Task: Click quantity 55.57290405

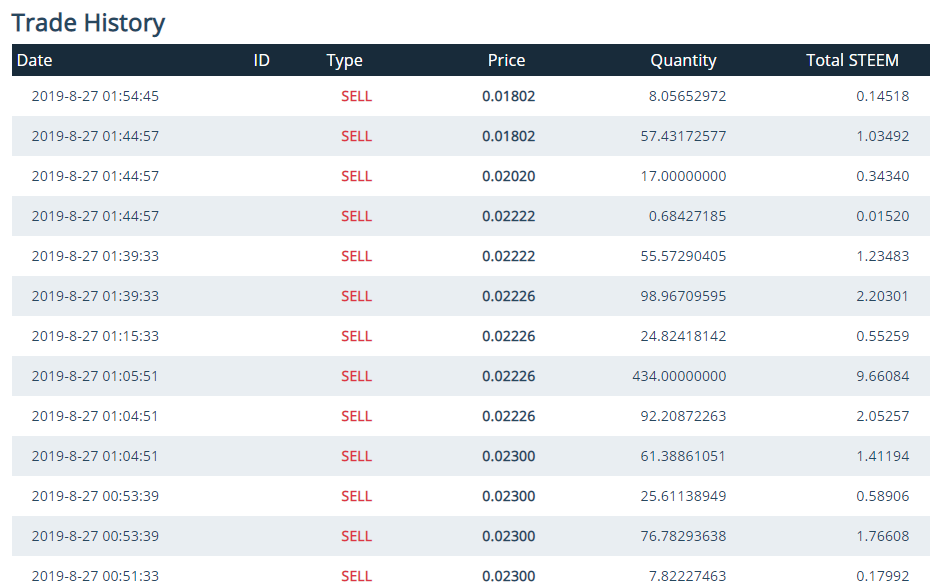Action: click(x=683, y=256)
